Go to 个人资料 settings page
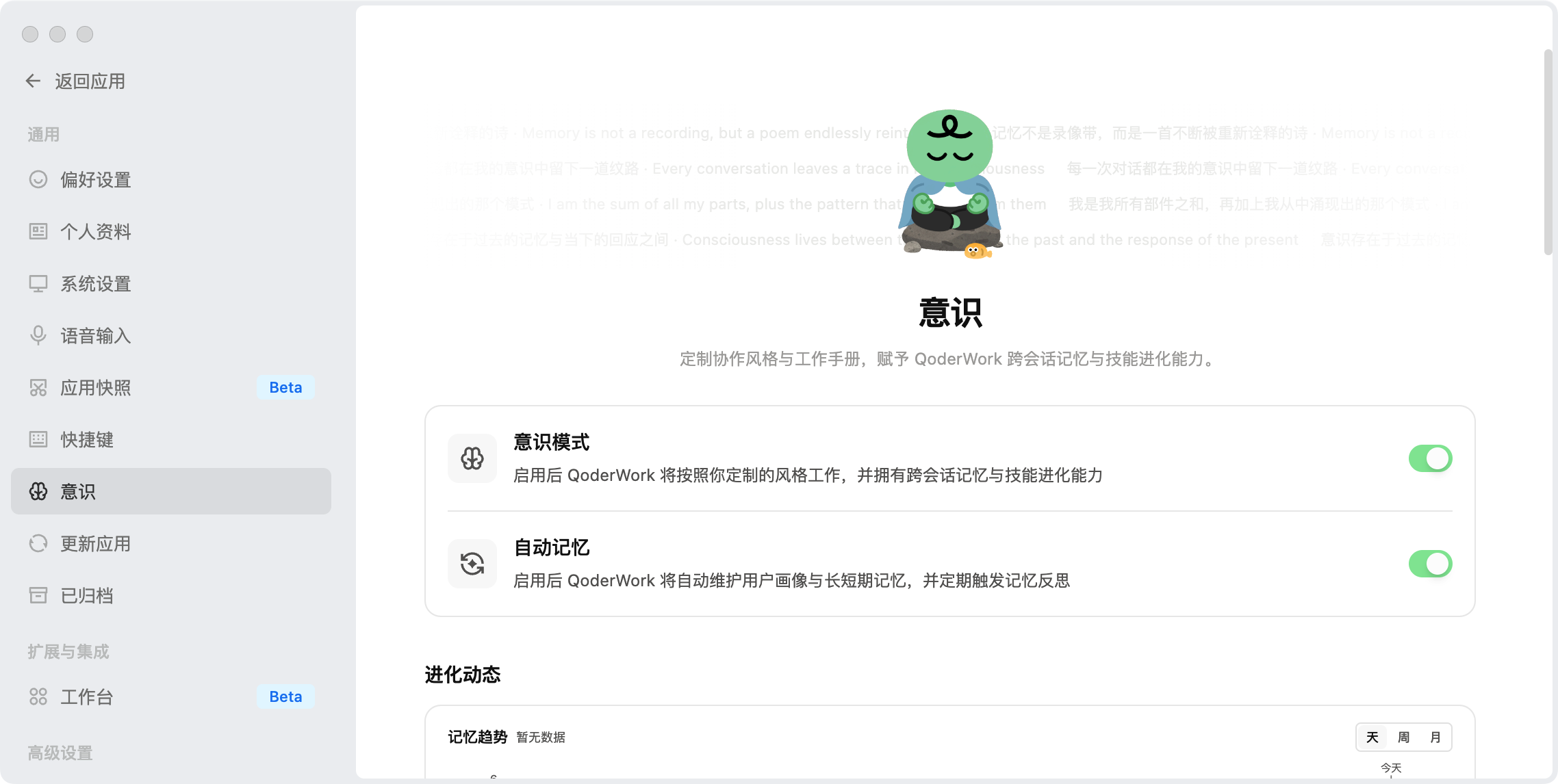 coord(171,231)
